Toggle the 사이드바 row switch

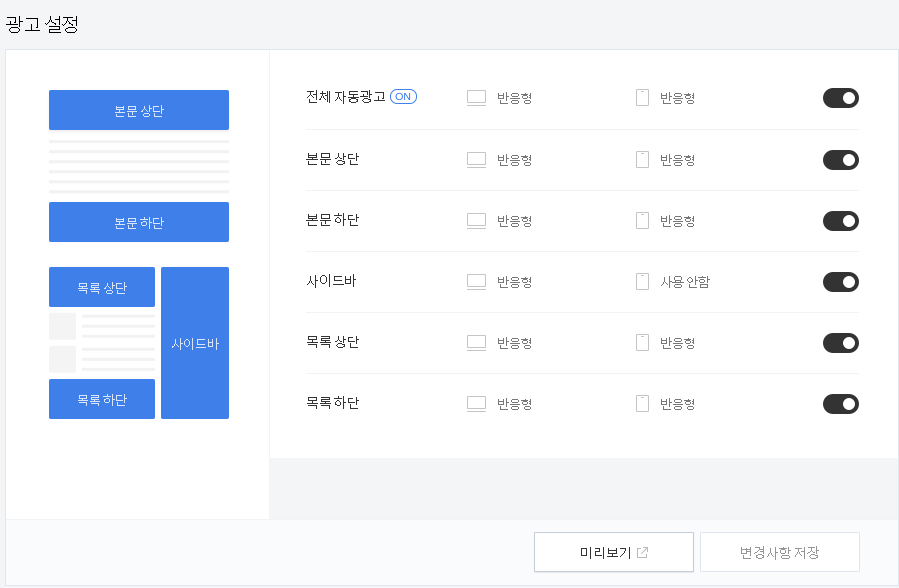pyautogui.click(x=841, y=282)
